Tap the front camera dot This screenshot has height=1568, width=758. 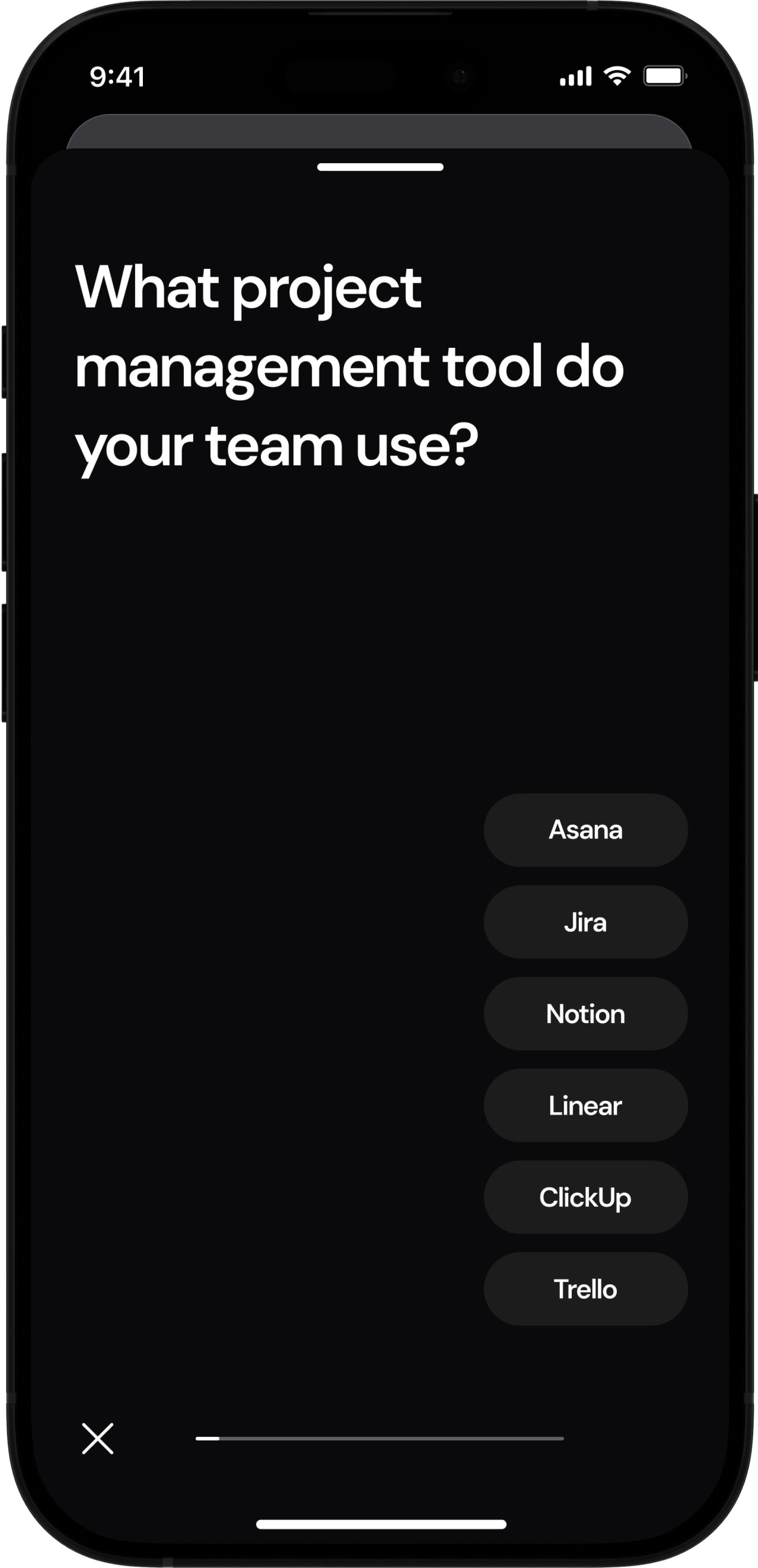pos(460,76)
